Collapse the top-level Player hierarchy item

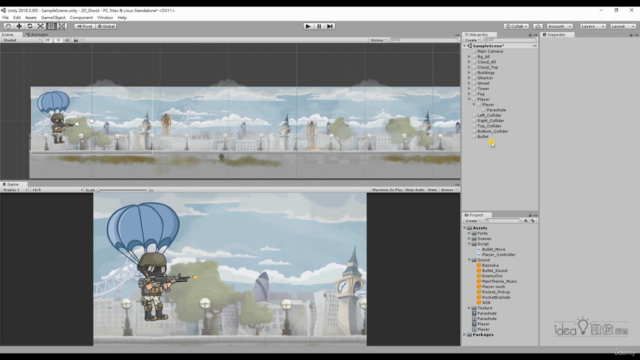tap(469, 99)
